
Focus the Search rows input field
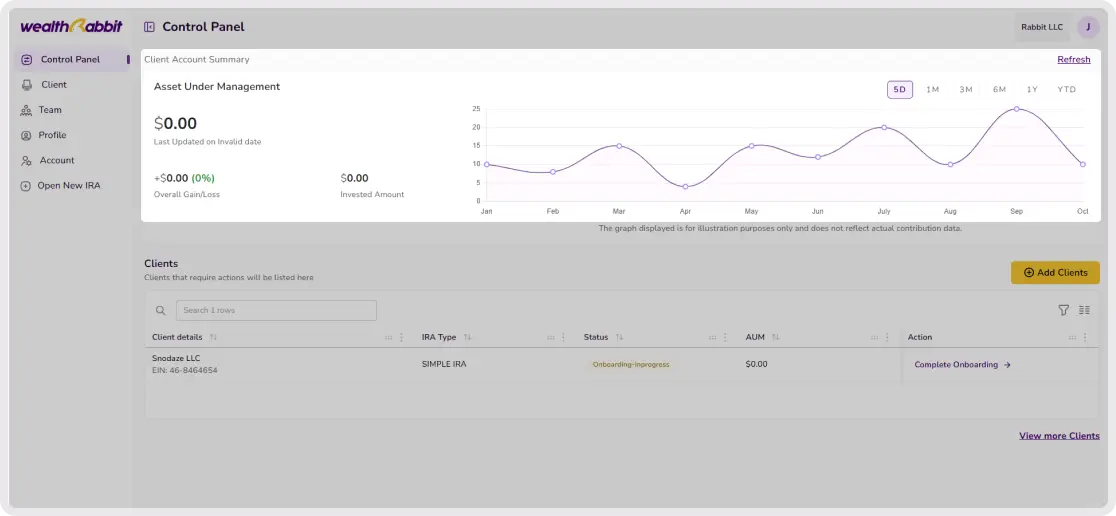(x=276, y=310)
